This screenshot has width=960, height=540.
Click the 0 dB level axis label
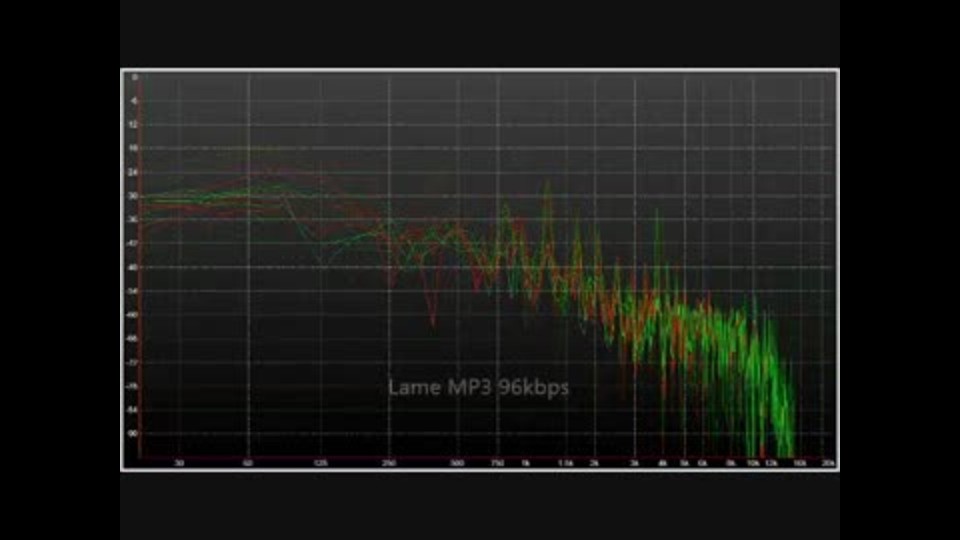coord(134,77)
